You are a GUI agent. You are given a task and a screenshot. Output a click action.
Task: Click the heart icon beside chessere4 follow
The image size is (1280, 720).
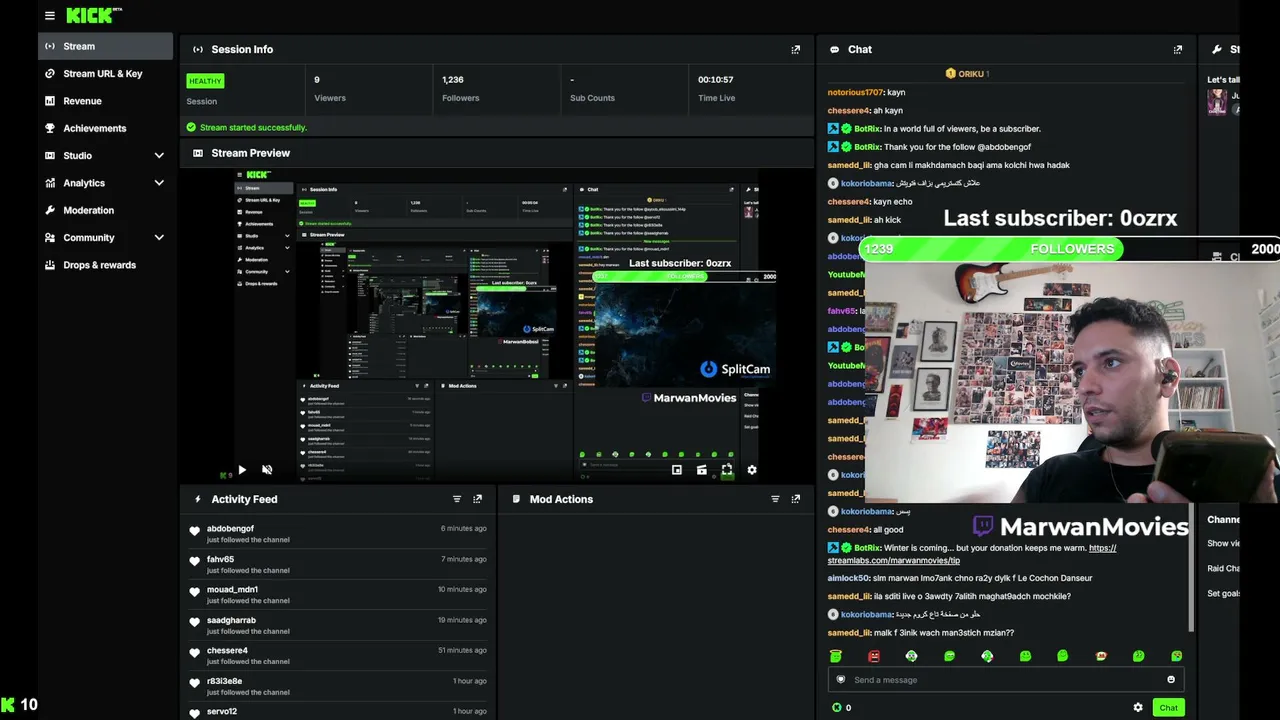[x=195, y=653]
